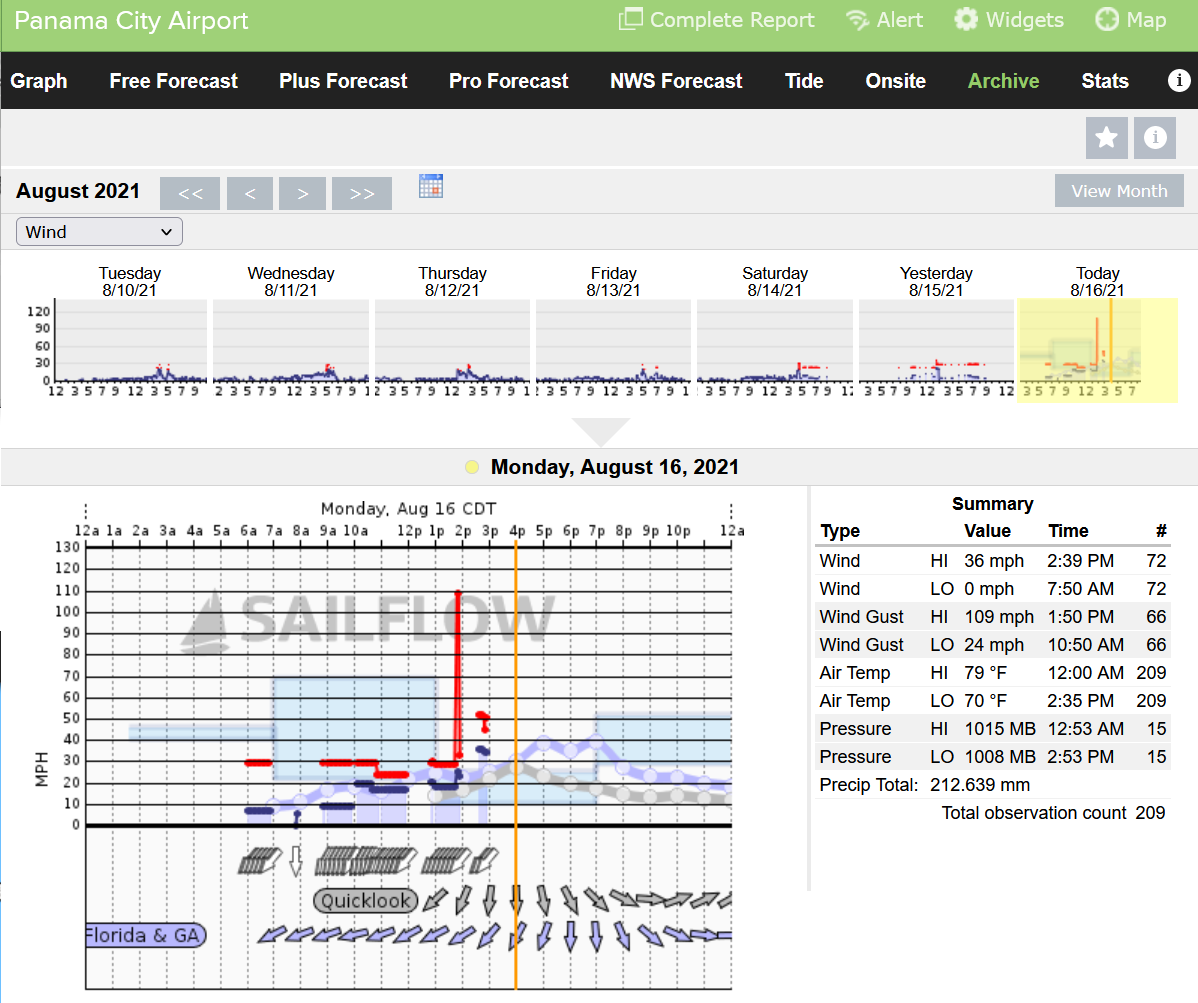This screenshot has height=1003, width=1198.
Task: Open the calendar date picker icon
Action: (431, 186)
